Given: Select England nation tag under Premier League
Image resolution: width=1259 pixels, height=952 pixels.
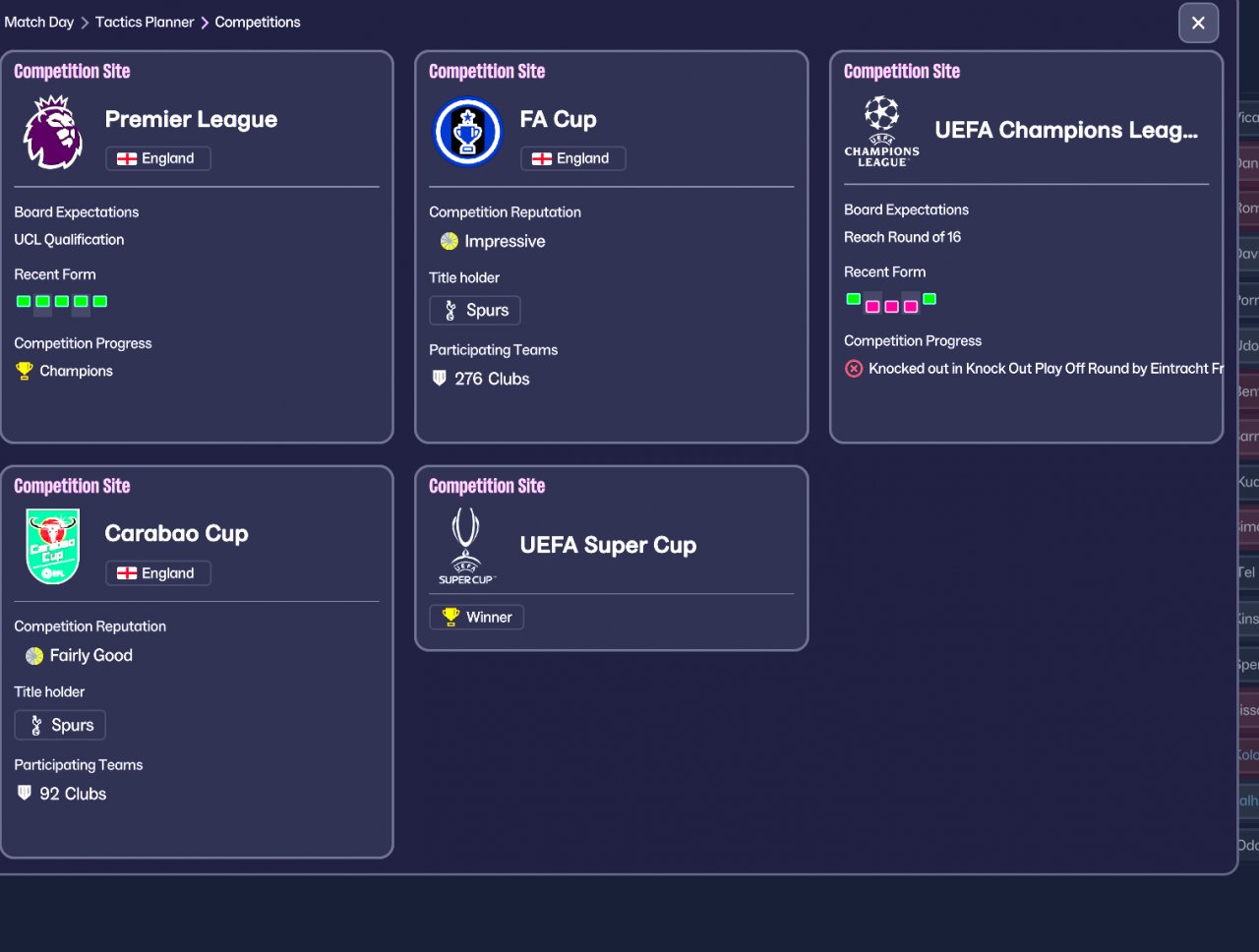Looking at the screenshot, I should 157,158.
